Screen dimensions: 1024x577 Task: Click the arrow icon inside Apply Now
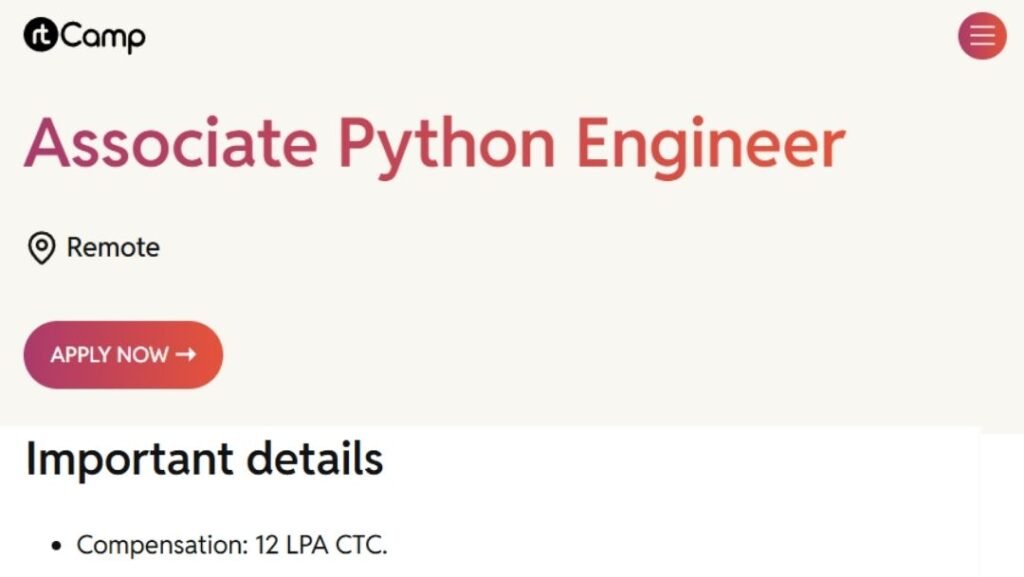coord(186,354)
